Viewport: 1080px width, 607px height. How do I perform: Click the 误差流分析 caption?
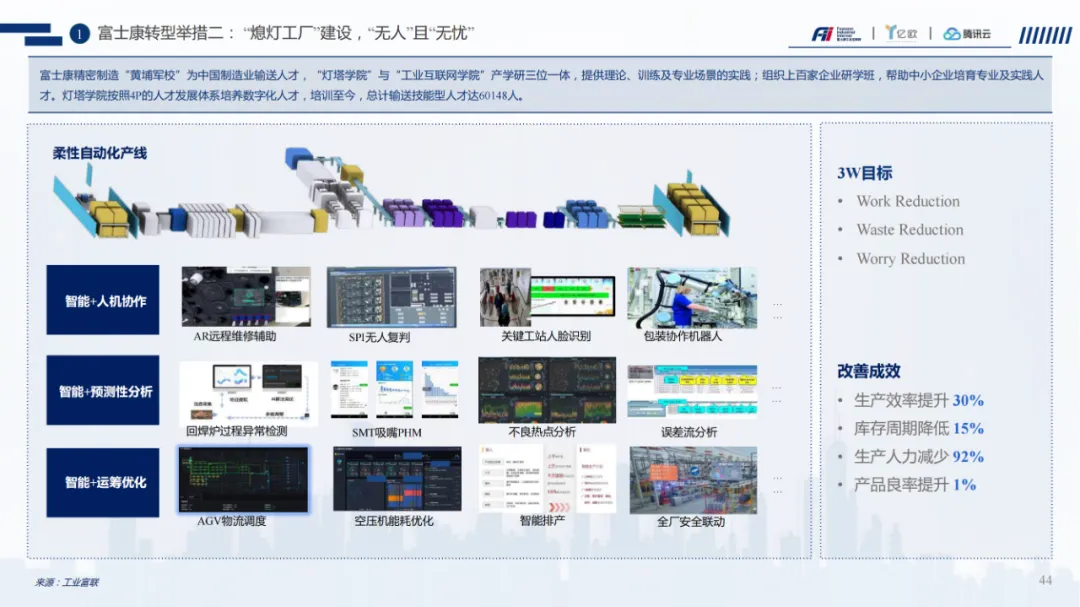[689, 432]
